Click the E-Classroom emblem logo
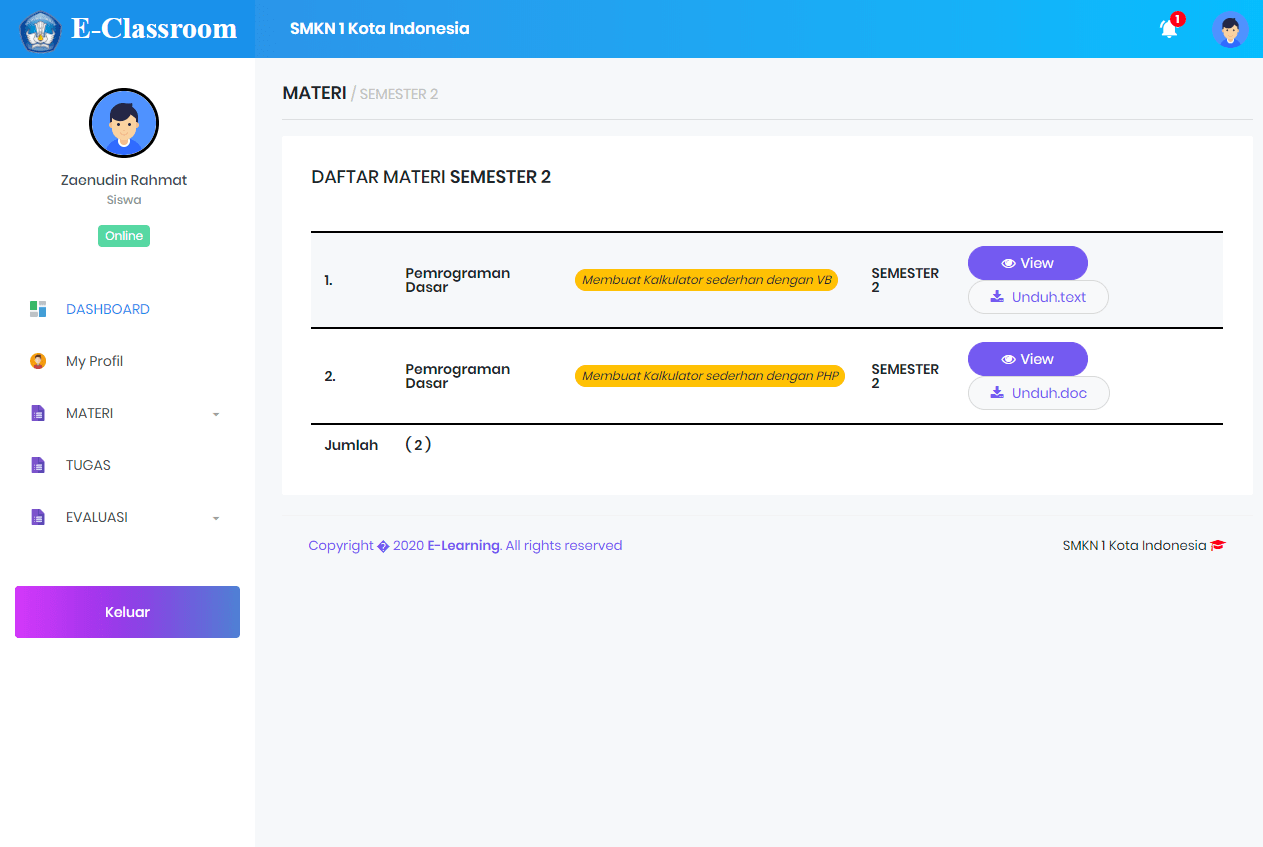Screen dimensions: 1263x847 [40, 29]
